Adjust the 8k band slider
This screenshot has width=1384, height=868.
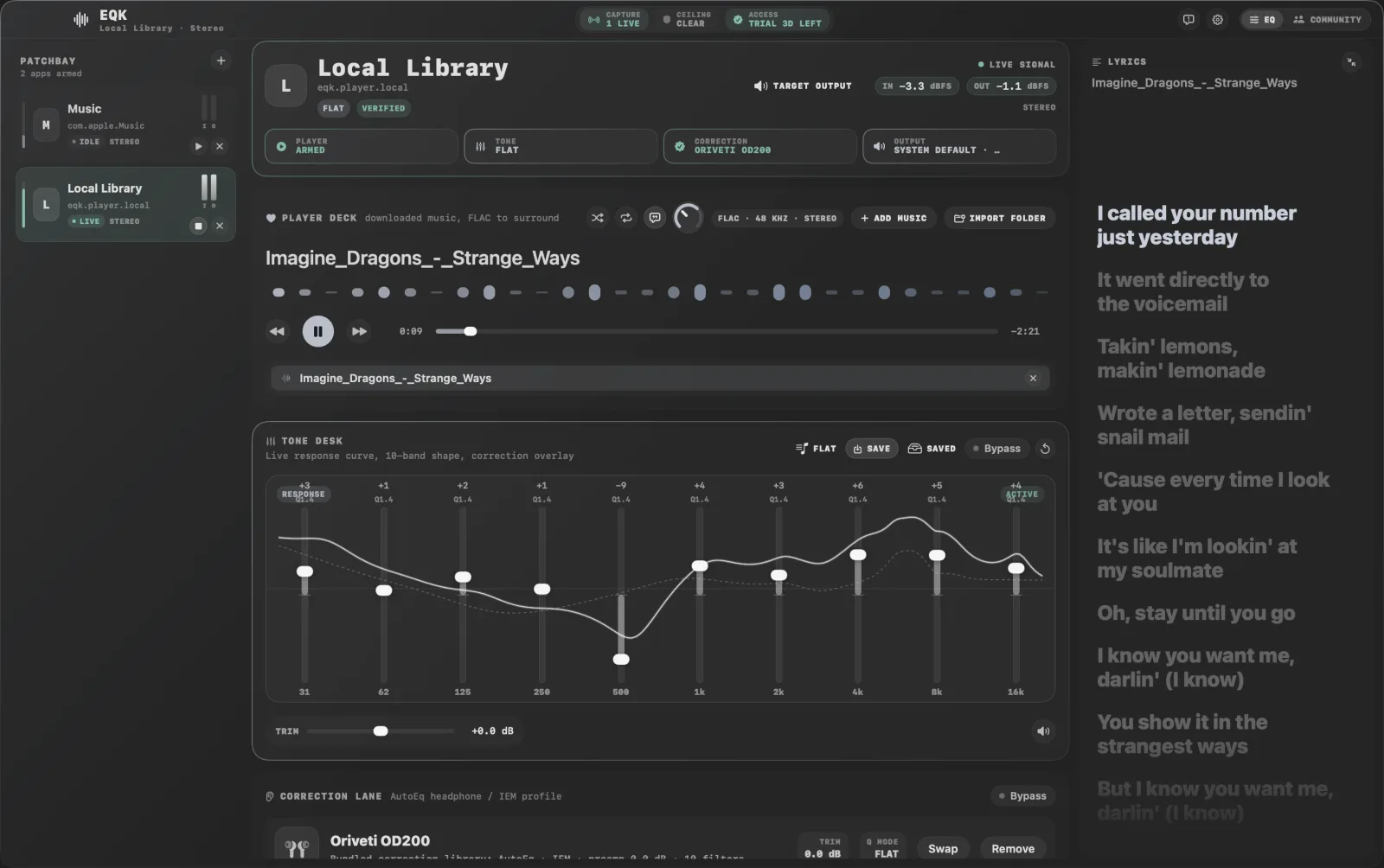click(x=937, y=555)
